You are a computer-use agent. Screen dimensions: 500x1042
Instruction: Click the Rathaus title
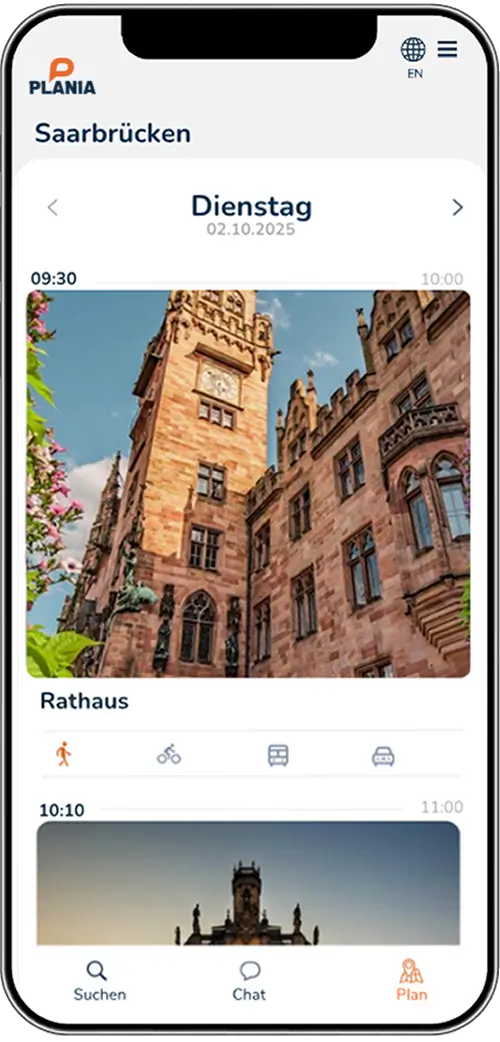pos(84,701)
